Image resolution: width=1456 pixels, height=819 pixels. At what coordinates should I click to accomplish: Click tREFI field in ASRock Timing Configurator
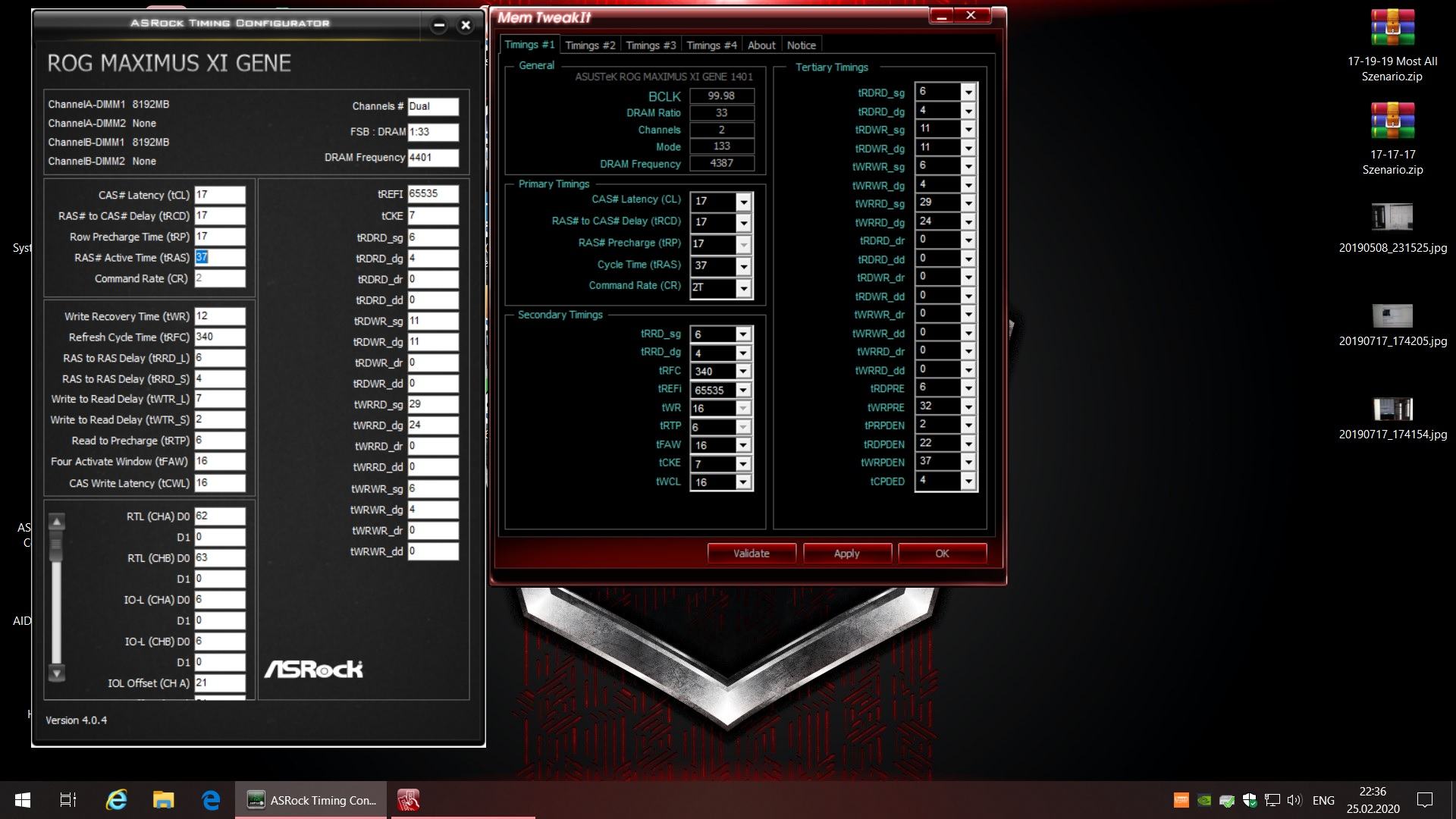(x=433, y=194)
